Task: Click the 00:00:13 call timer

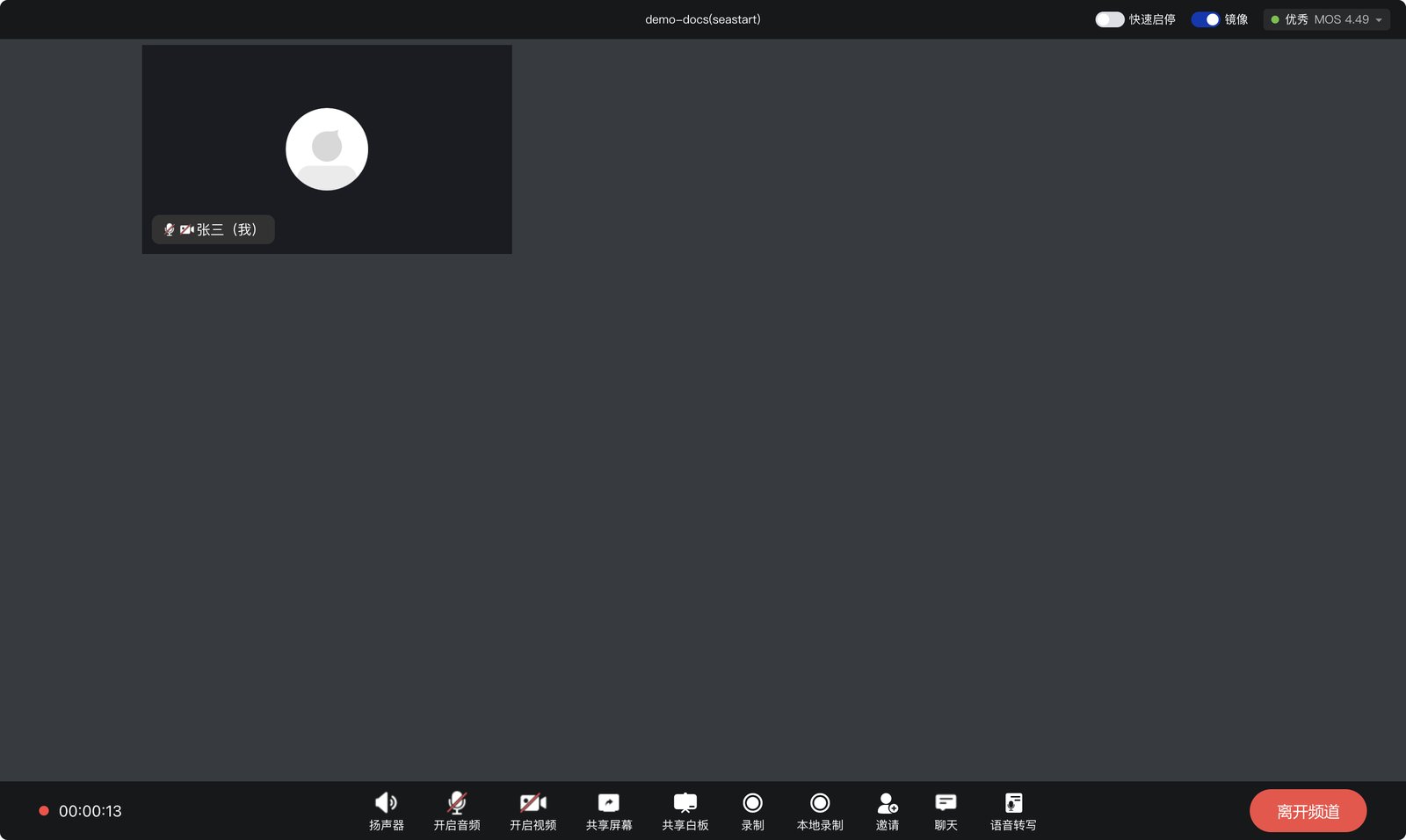Action: (91, 811)
